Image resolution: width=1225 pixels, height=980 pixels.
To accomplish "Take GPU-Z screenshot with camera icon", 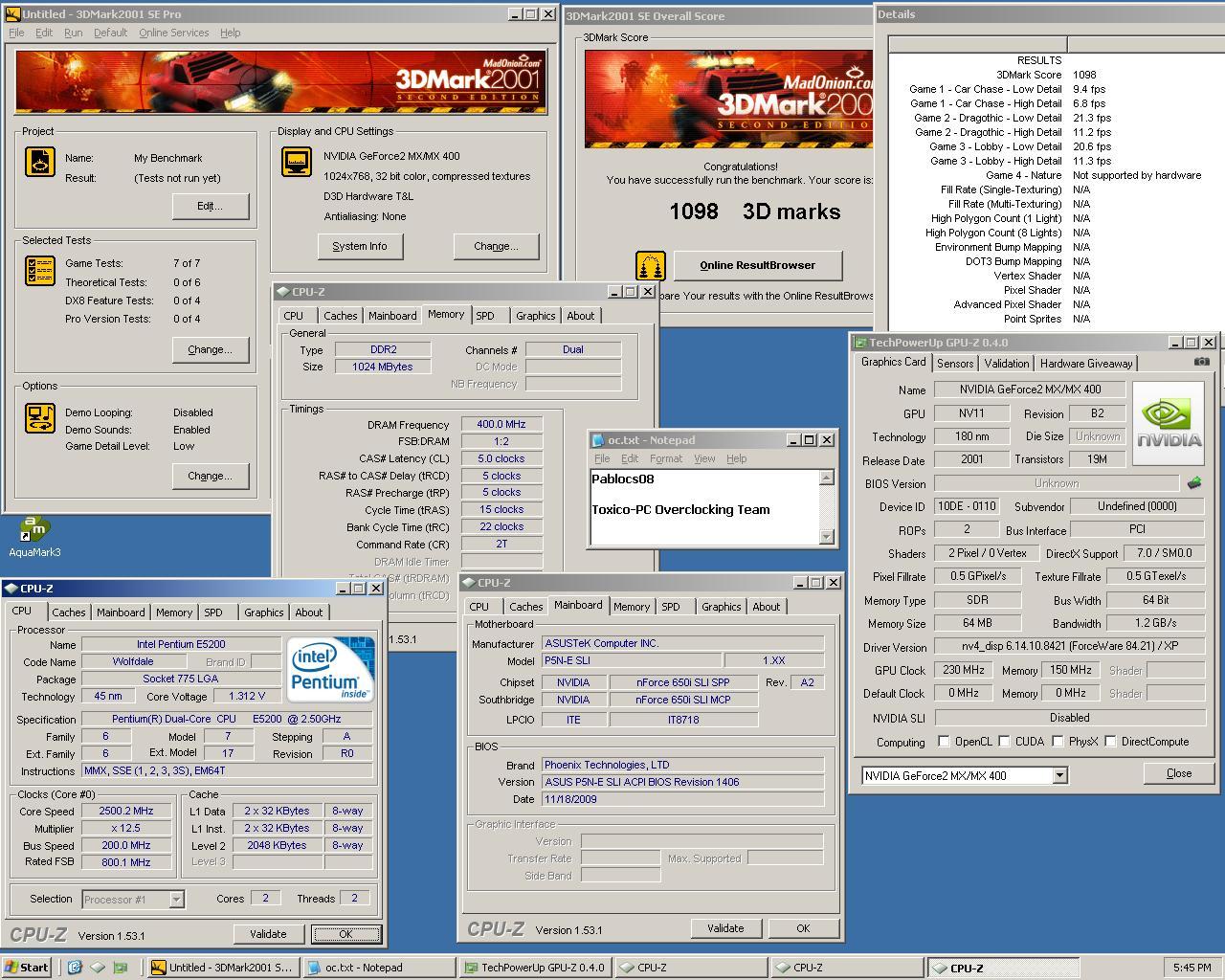I will point(1202,362).
